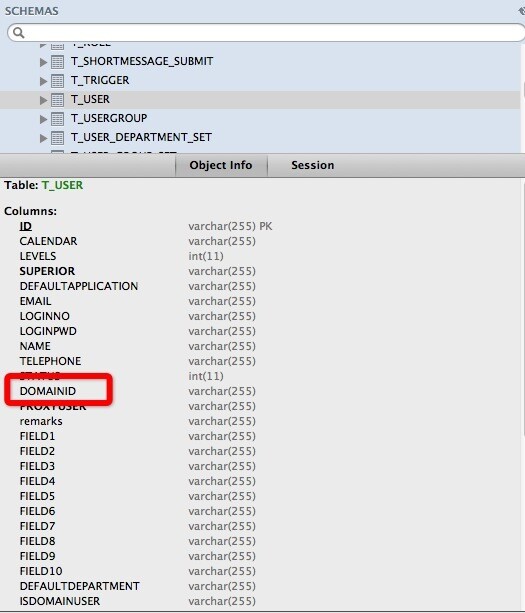
Task: Select T_SHORTMESSAGE_SUBMIT in schema tree
Action: click(x=142, y=61)
